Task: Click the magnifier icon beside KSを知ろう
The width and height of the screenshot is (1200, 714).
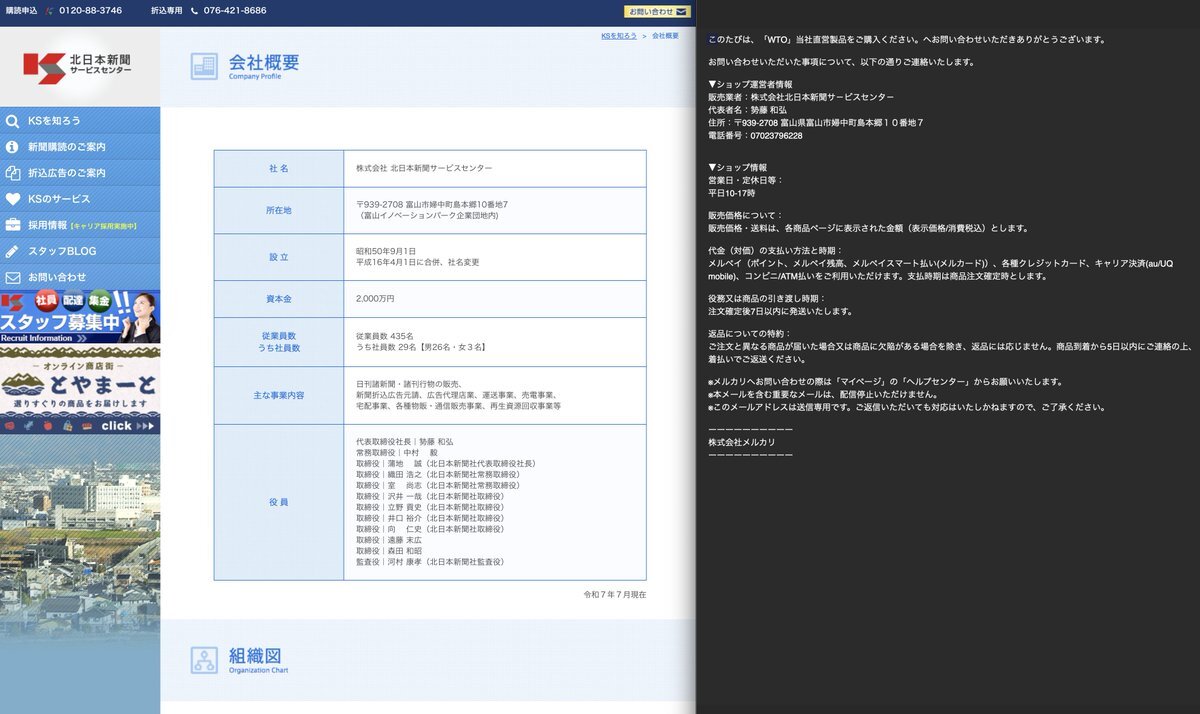Action: [13, 121]
